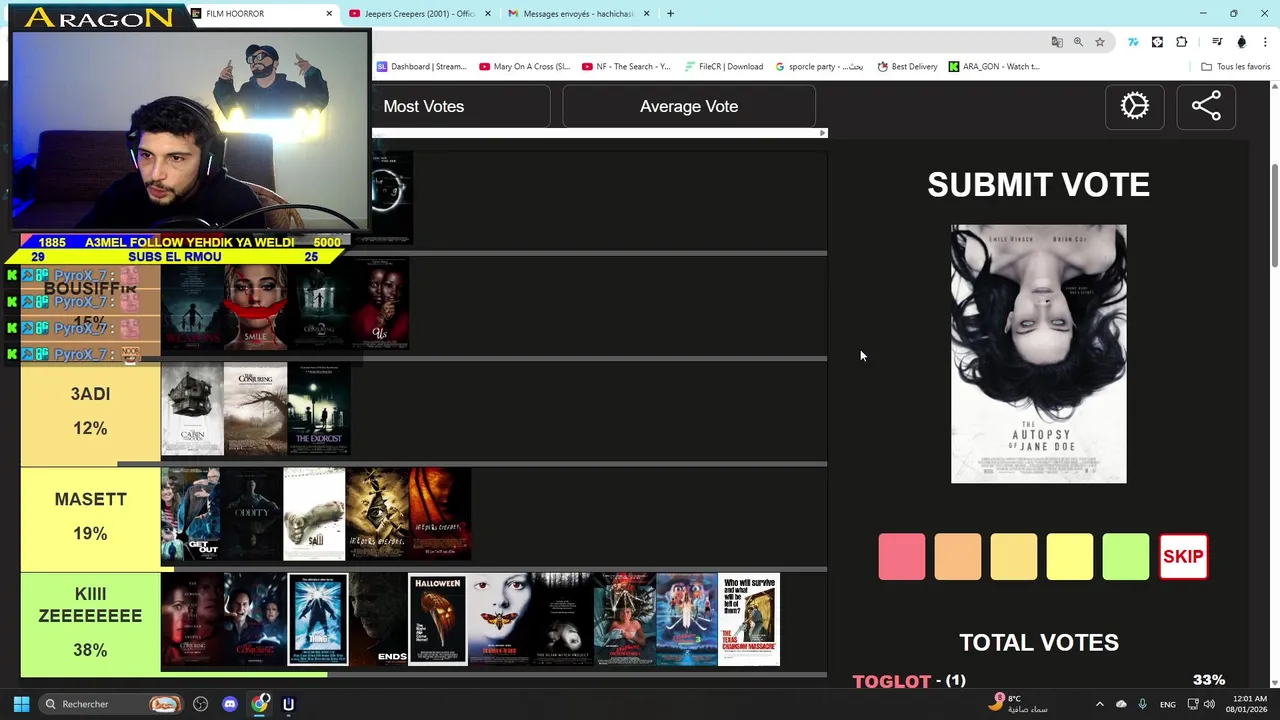This screenshot has width=1280, height=720.
Task: Close the Messages envoyés tab
Action: pos(646,14)
